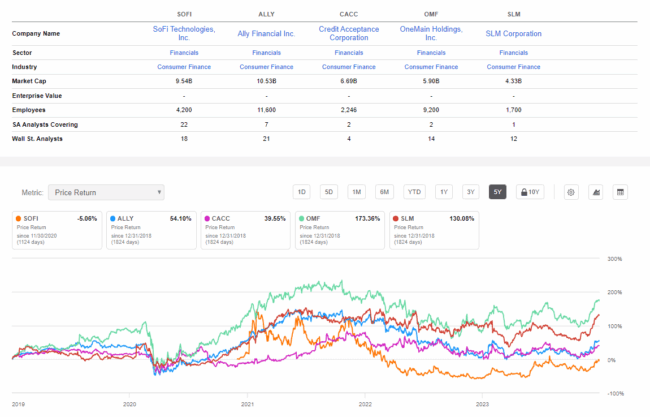Open chart settings gear icon
The width and height of the screenshot is (650, 417).
[571, 192]
